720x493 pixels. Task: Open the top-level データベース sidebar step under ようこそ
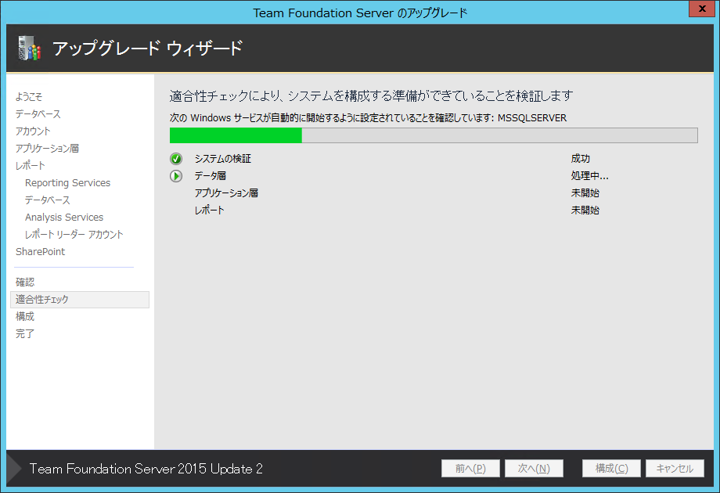click(x=38, y=114)
